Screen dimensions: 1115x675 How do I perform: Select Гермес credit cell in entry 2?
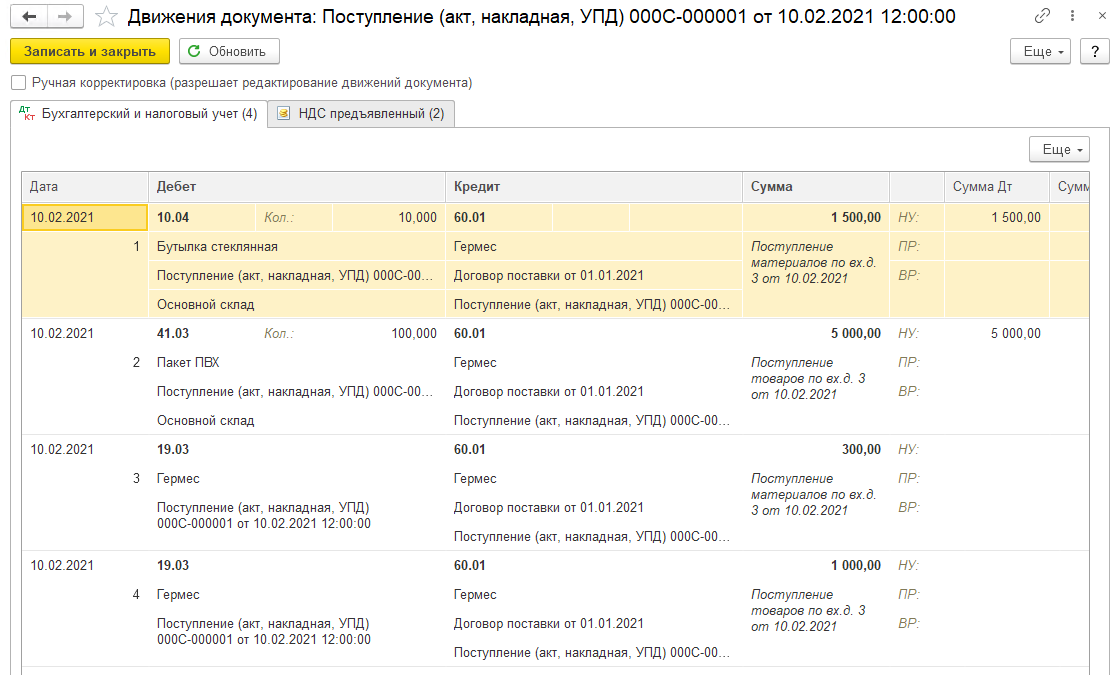pyautogui.click(x=594, y=363)
